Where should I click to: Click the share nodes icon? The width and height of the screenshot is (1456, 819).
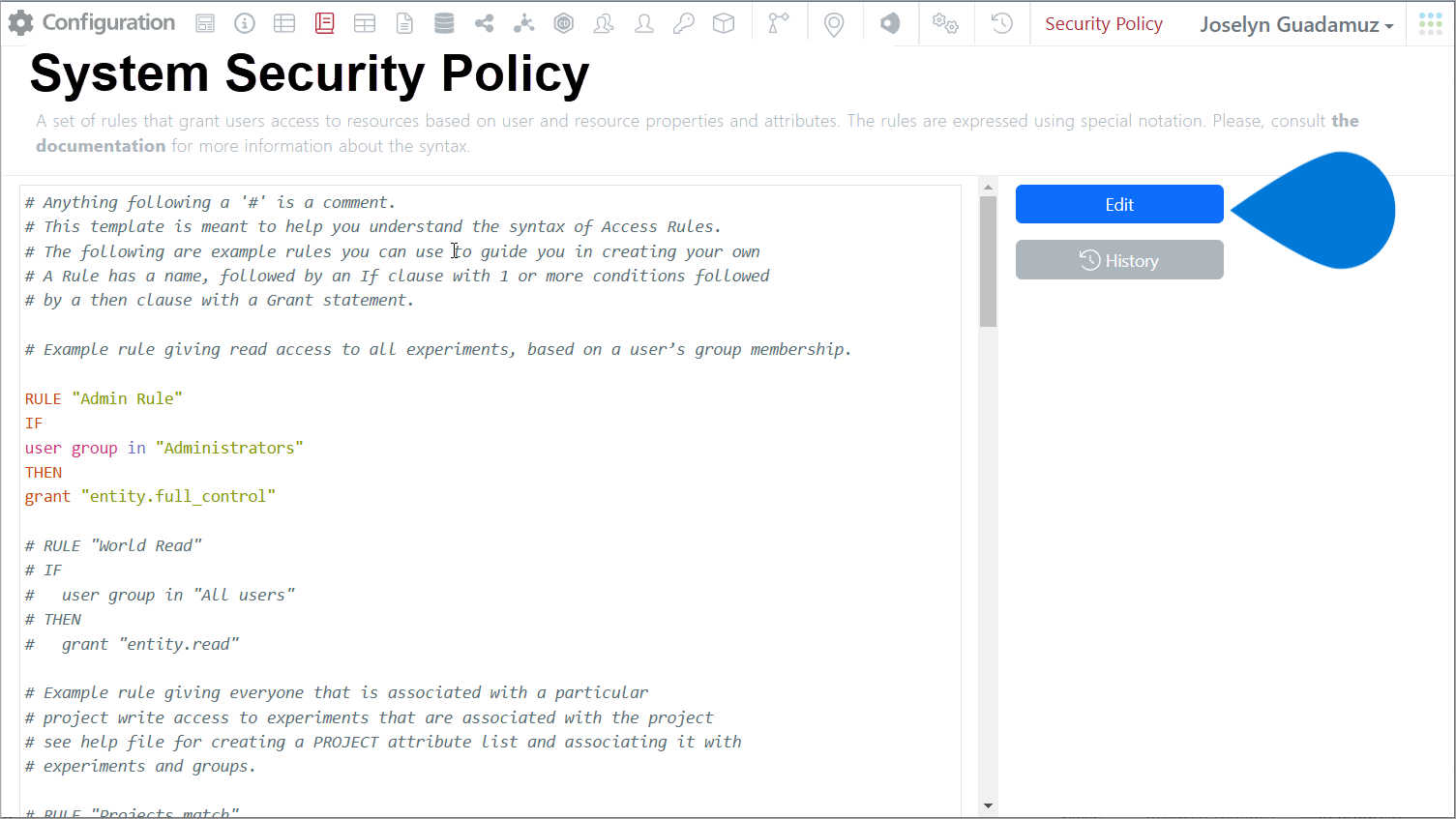pos(485,24)
